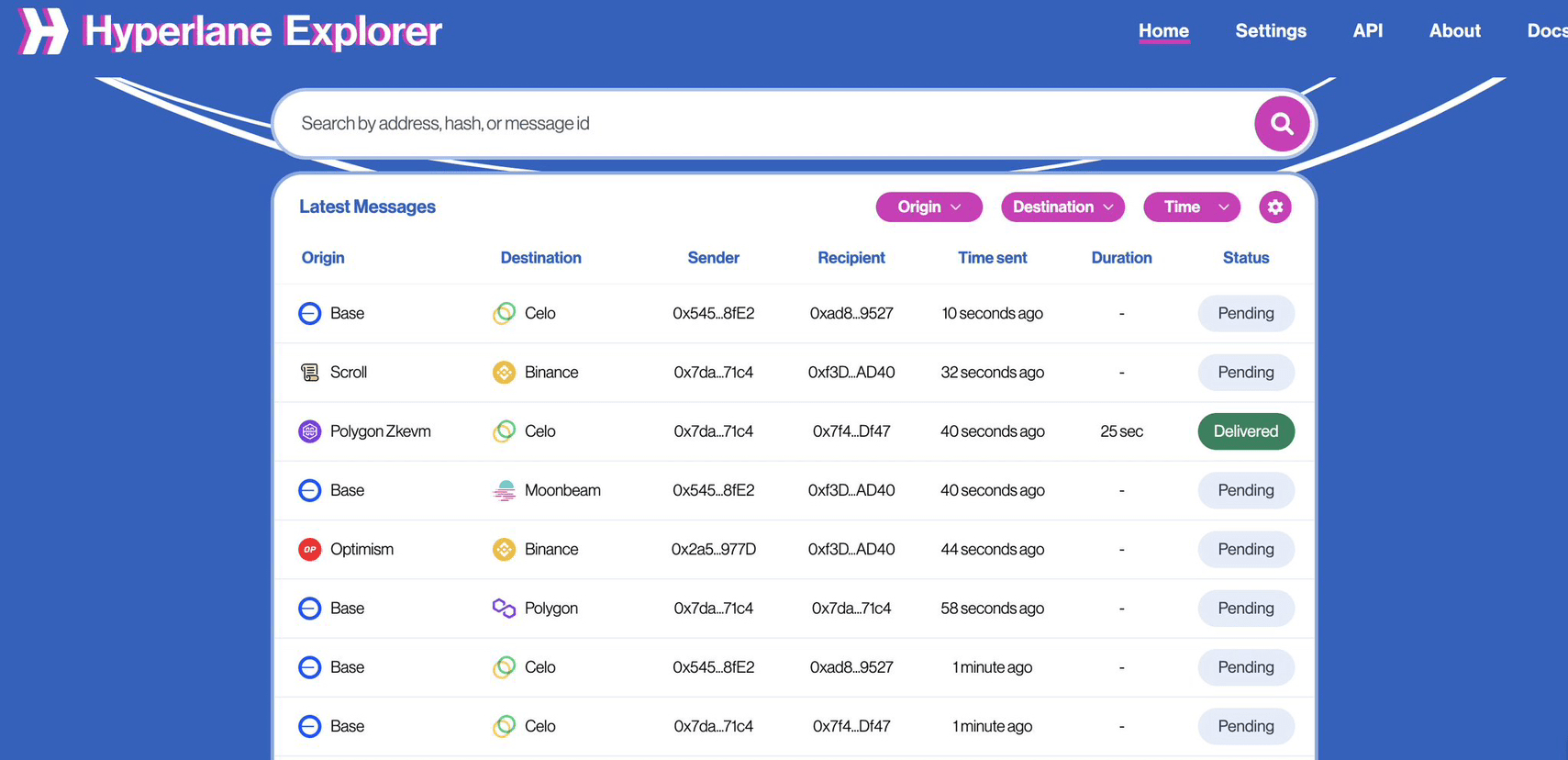Click the 58 seconds ago timestamp
The height and width of the screenshot is (760, 1568).
click(x=992, y=609)
